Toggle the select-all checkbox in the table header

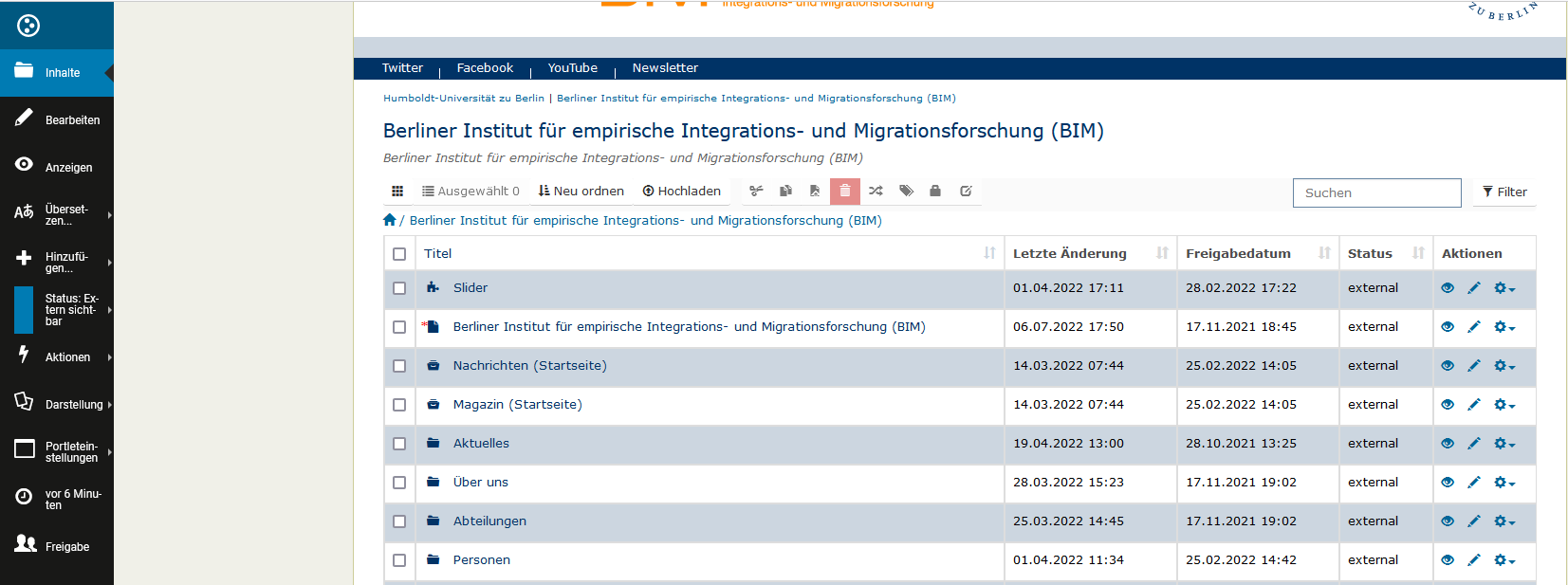coord(399,254)
